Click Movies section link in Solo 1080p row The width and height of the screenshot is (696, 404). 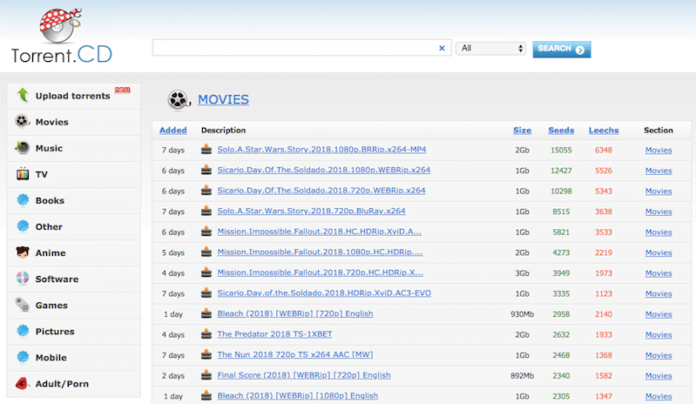(x=658, y=150)
